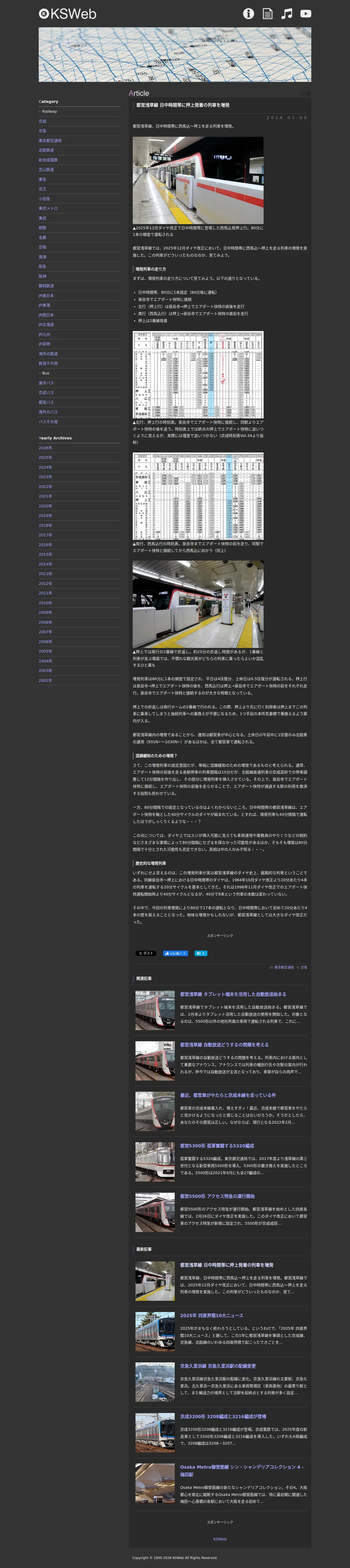Open the 東洋バス category
The image size is (350, 1568).
click(x=46, y=383)
